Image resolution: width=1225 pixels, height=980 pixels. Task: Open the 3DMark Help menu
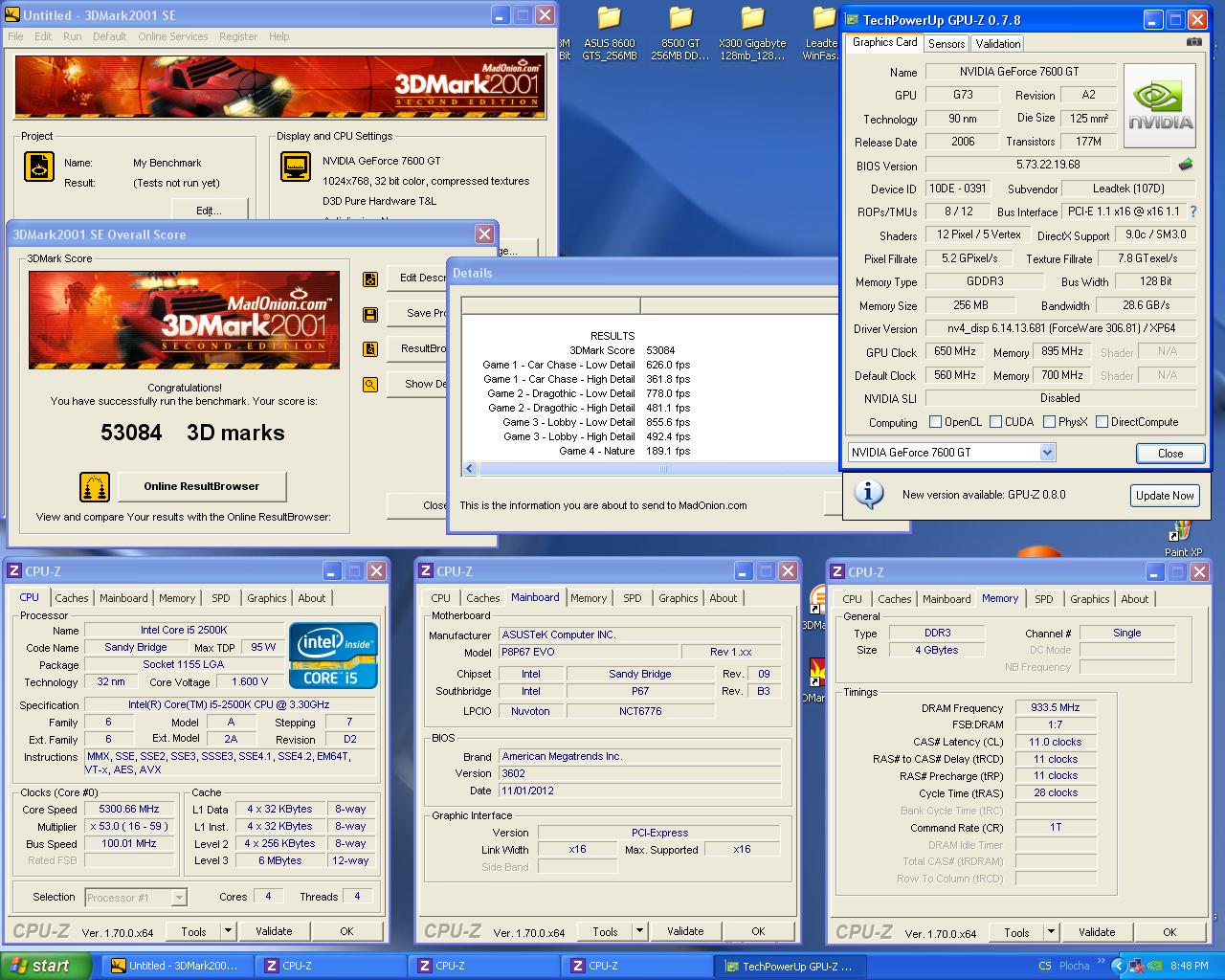point(278,36)
